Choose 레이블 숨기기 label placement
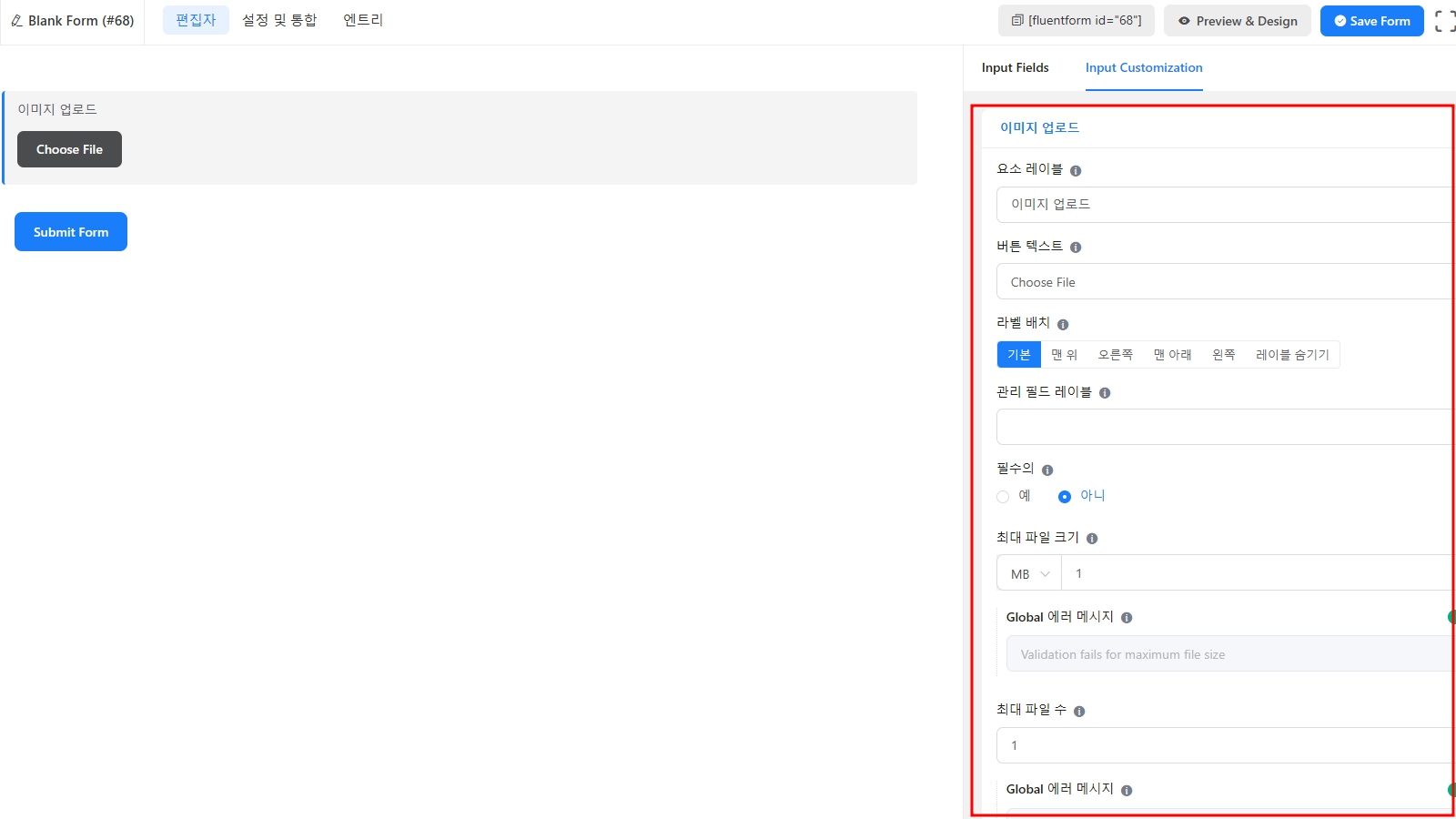1456x819 pixels. 1292,355
